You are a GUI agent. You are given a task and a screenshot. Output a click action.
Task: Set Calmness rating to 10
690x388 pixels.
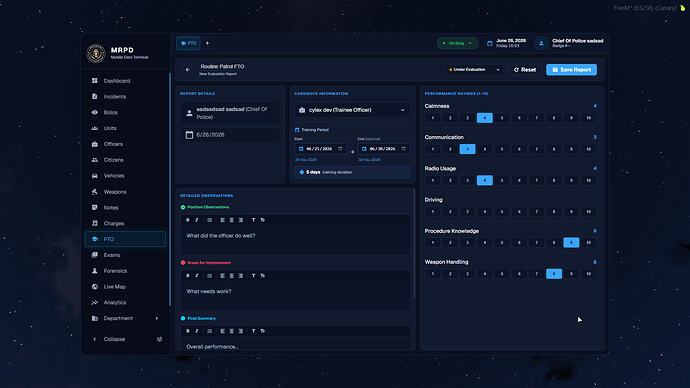588,118
